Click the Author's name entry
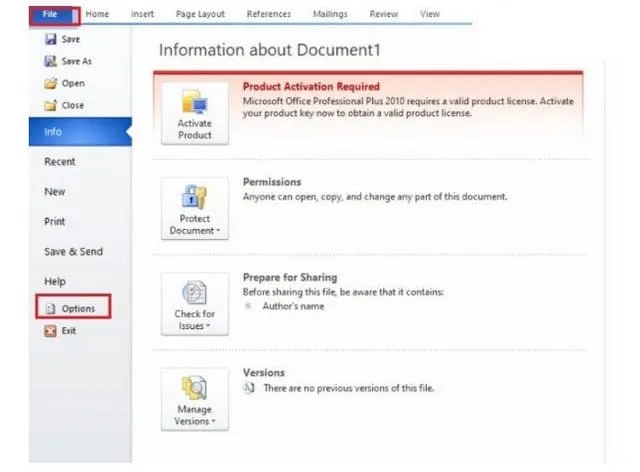 coord(293,306)
